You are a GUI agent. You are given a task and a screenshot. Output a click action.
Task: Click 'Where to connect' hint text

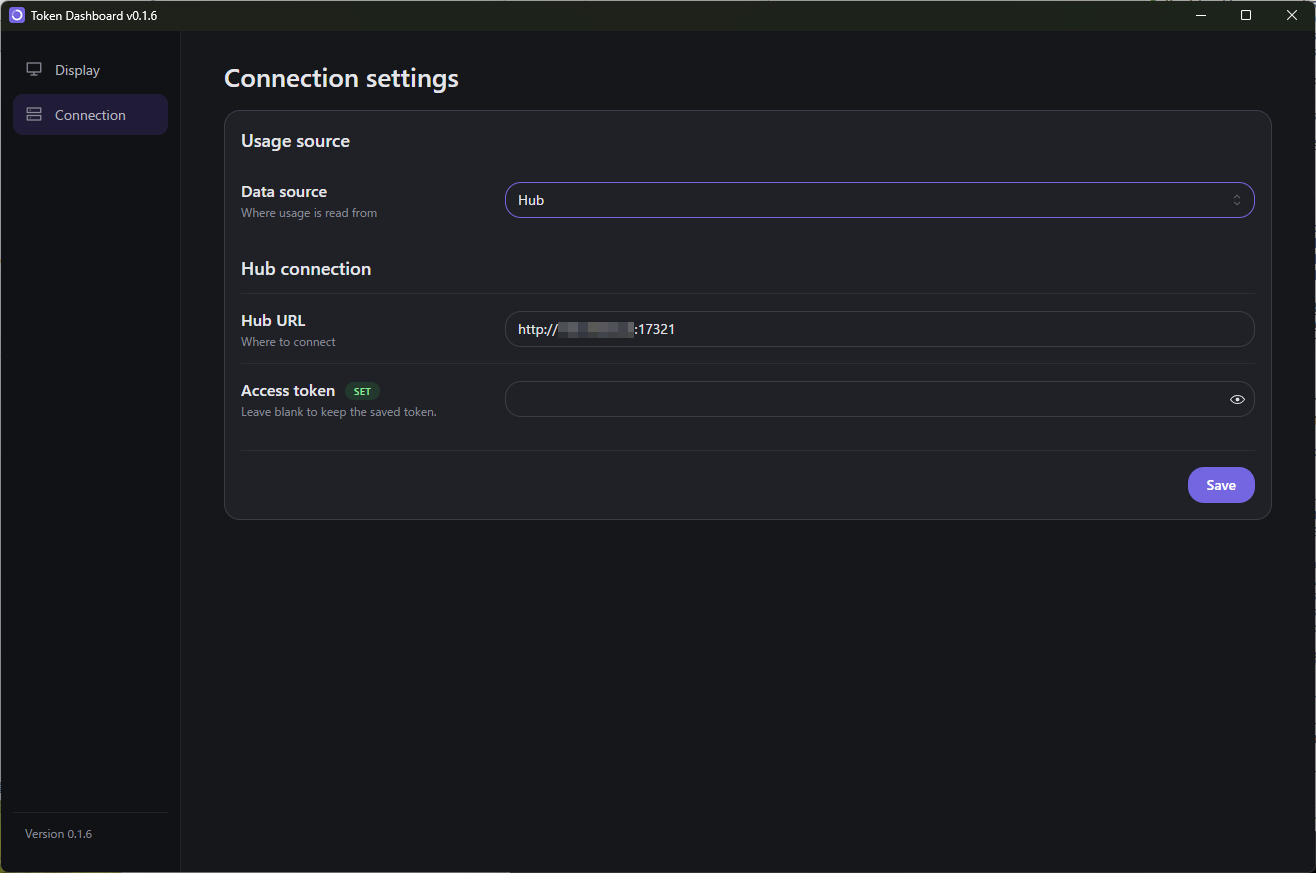[288, 342]
